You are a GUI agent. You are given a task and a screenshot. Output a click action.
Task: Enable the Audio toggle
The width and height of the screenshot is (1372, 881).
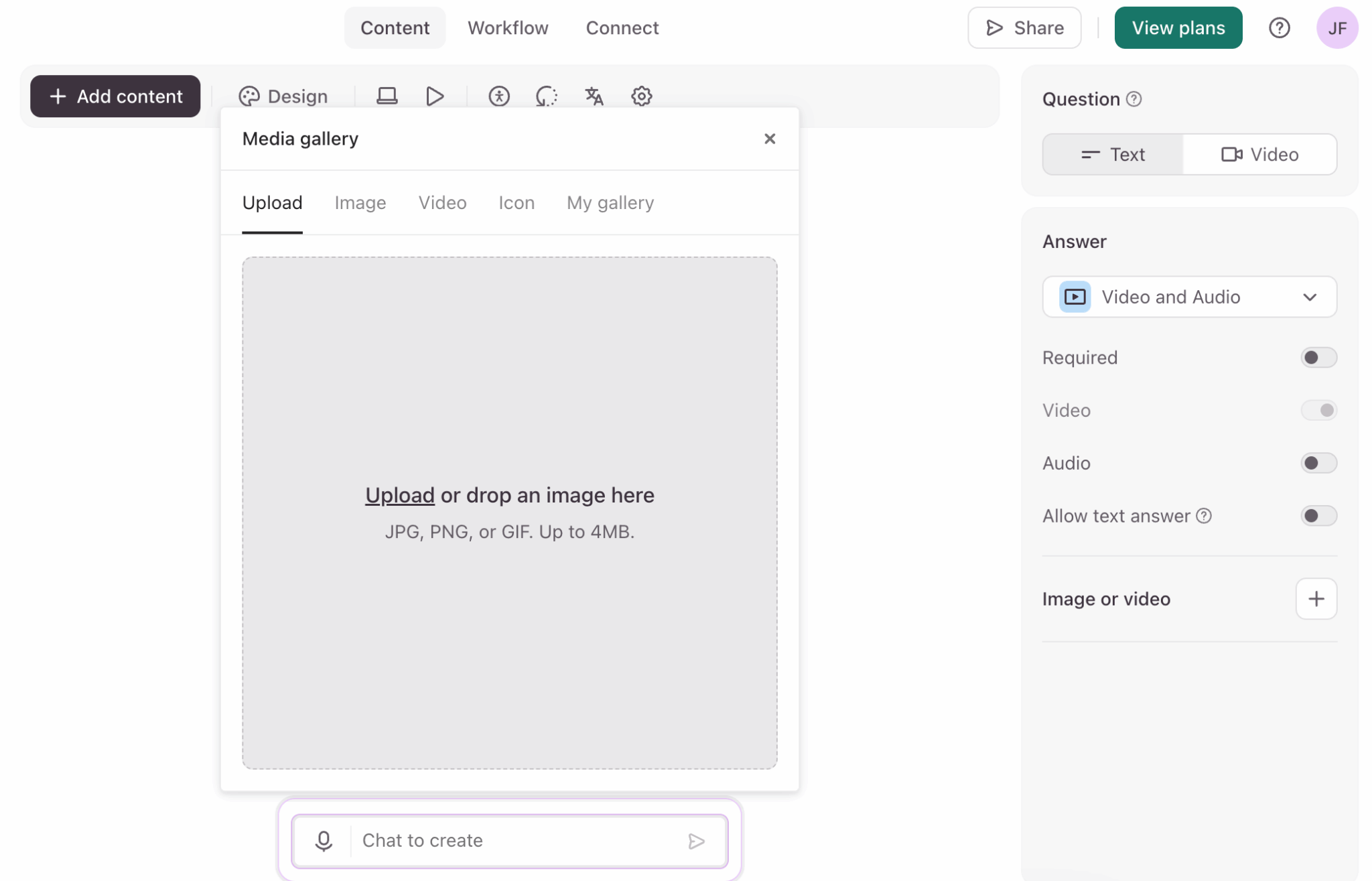(x=1318, y=463)
